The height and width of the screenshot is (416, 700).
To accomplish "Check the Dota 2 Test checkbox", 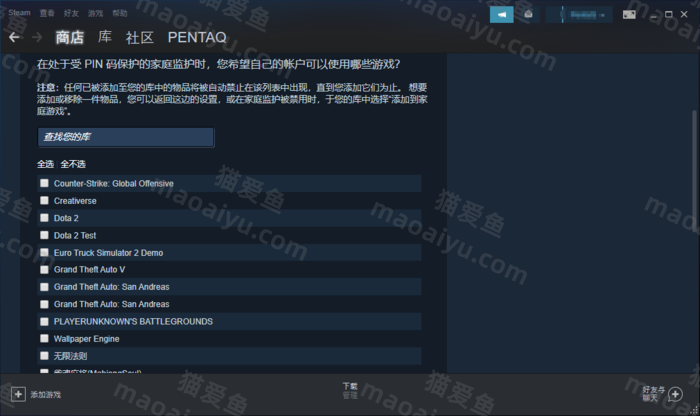I will (44, 235).
